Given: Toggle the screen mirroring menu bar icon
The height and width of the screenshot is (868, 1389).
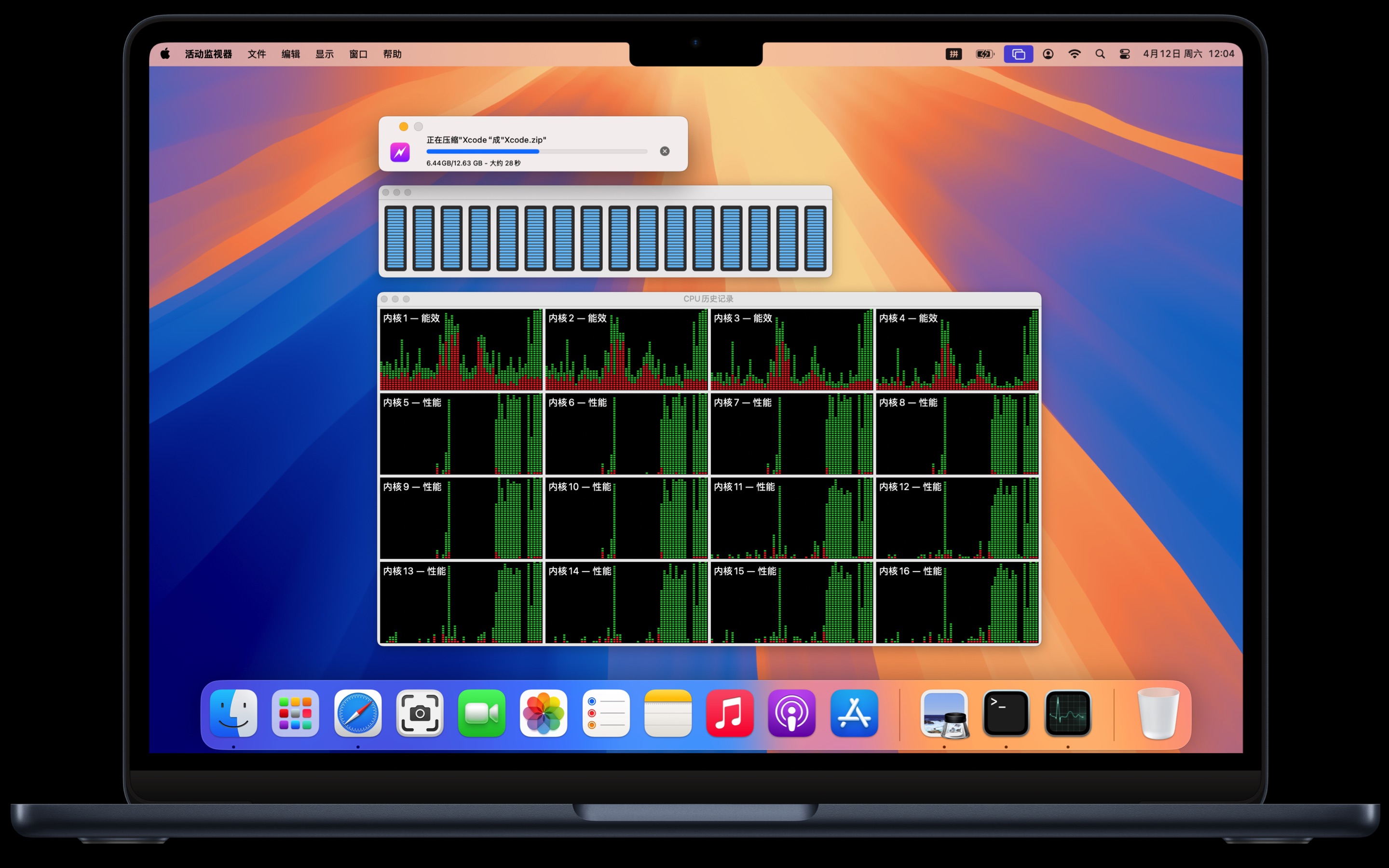Looking at the screenshot, I should coord(1018,54).
